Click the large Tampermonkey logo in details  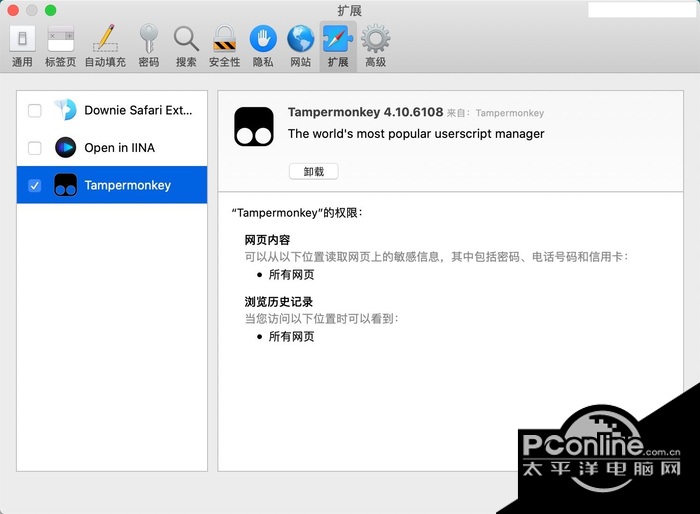pos(254,126)
